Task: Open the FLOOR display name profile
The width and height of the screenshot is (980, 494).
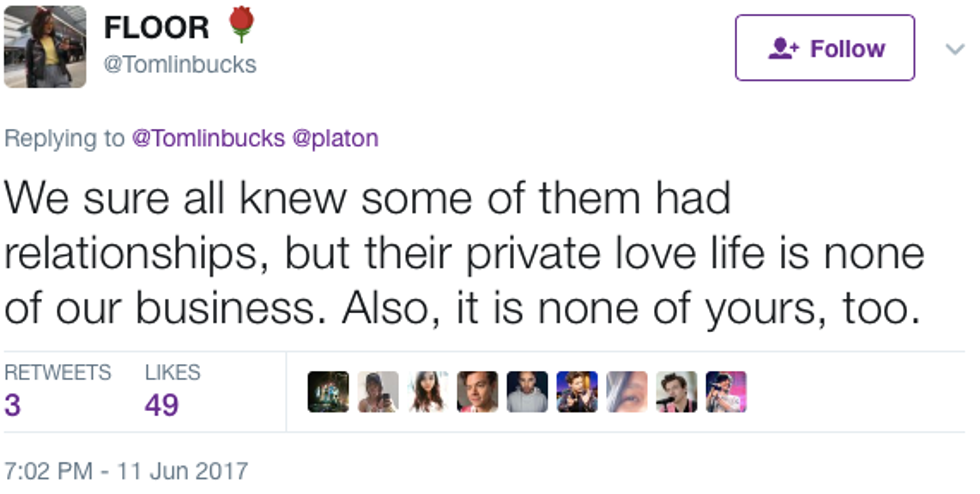Action: [157, 28]
